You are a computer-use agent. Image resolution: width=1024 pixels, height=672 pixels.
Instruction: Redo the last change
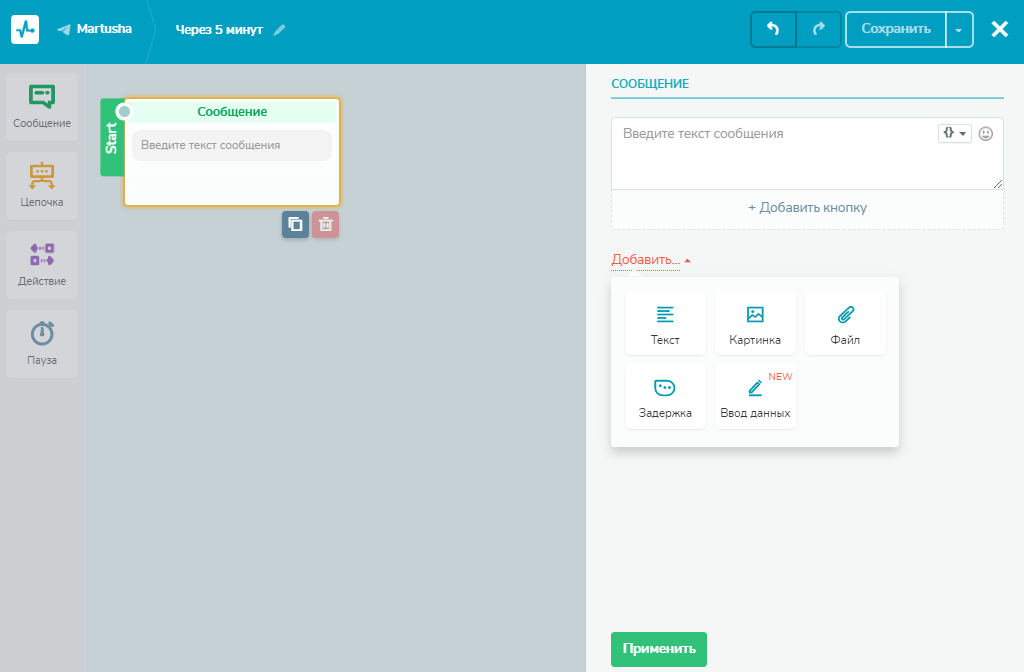[818, 29]
